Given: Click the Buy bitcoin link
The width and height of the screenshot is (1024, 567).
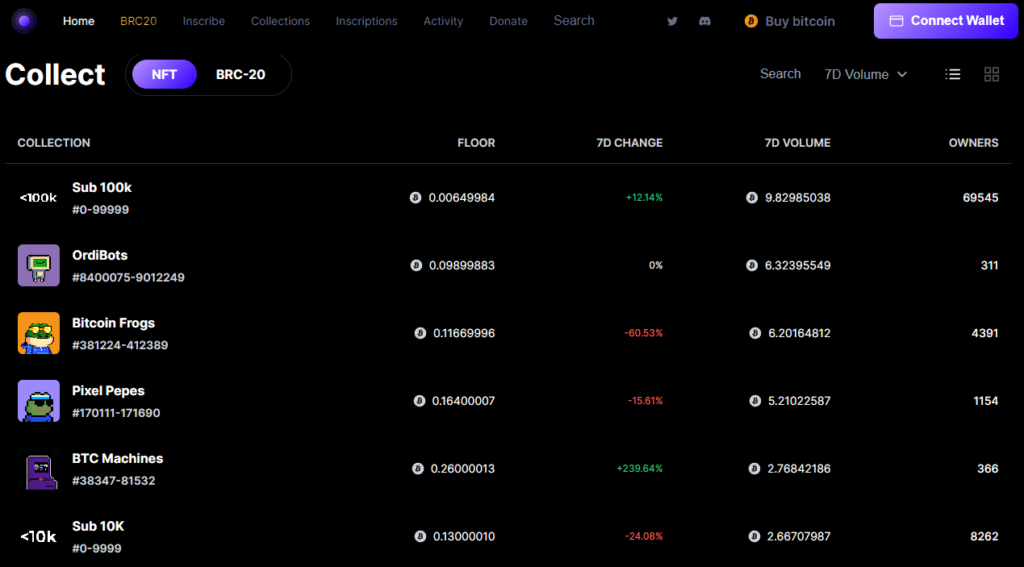Looking at the screenshot, I should (790, 21).
